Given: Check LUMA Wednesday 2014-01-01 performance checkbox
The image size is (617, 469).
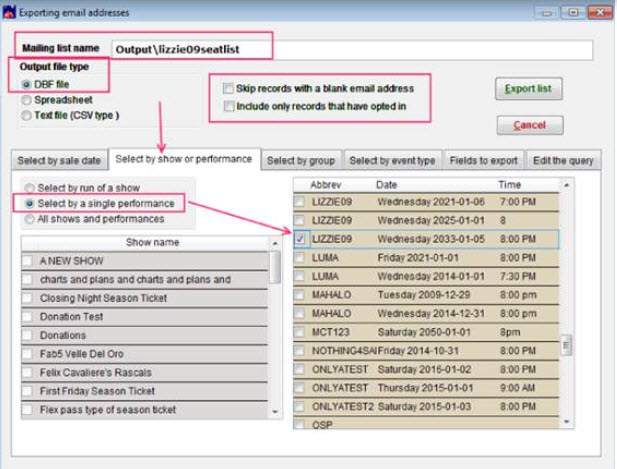Looking at the screenshot, I should 300,277.
